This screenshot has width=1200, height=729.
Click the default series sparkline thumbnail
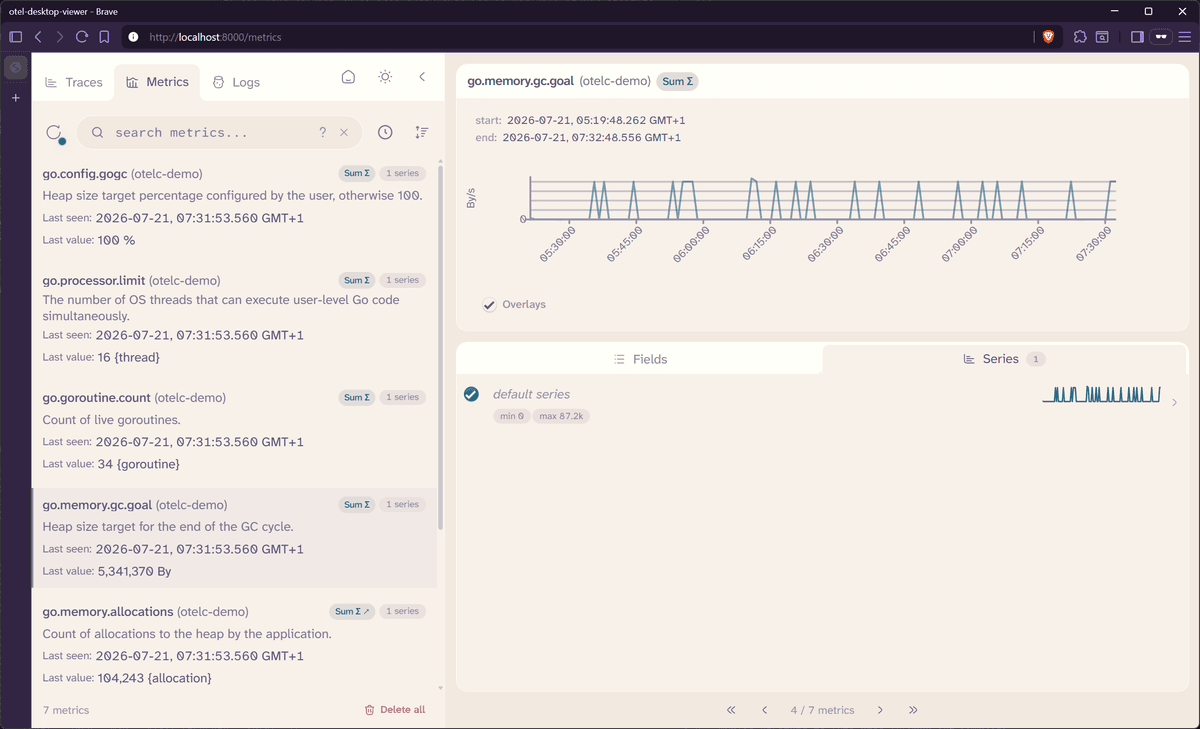coord(1101,394)
